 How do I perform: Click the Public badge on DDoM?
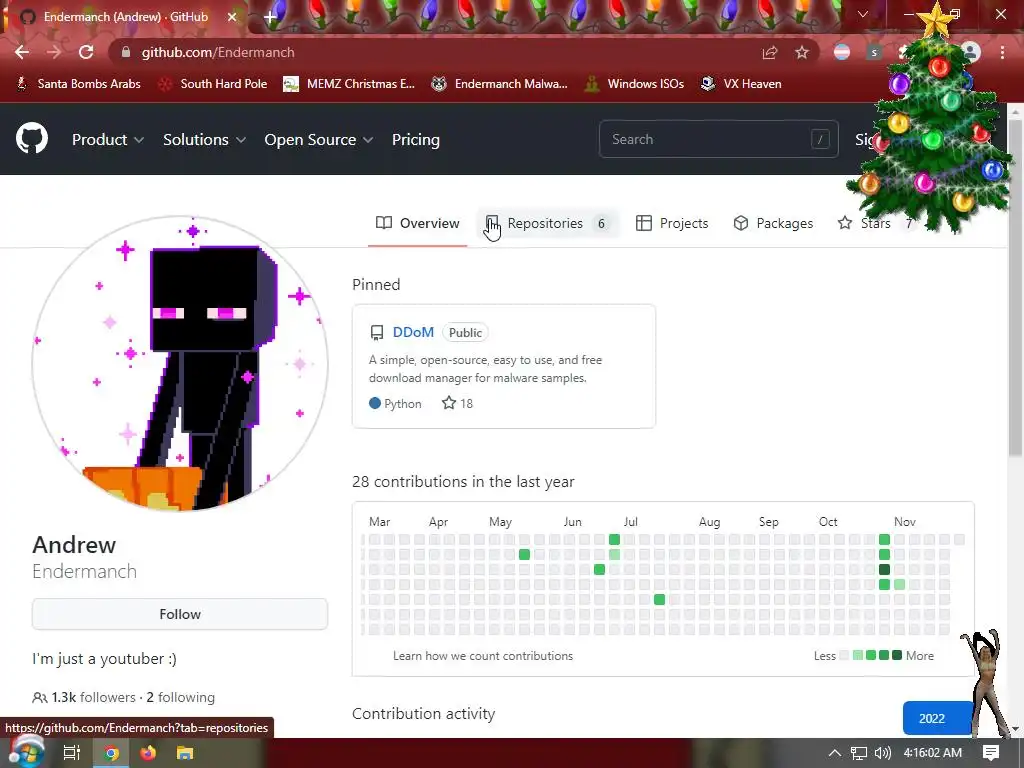465,332
